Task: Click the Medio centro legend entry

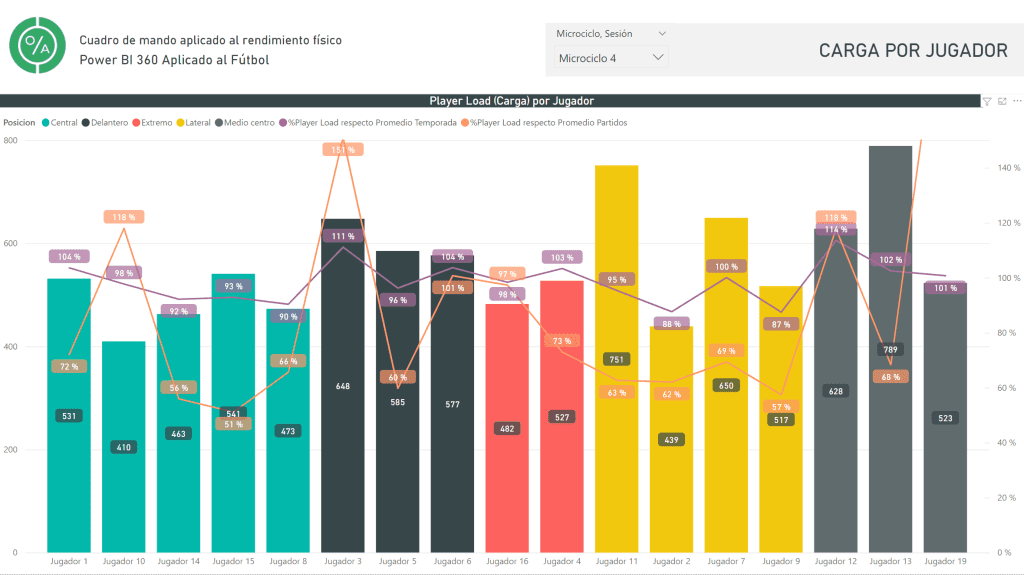Action: (x=249, y=122)
